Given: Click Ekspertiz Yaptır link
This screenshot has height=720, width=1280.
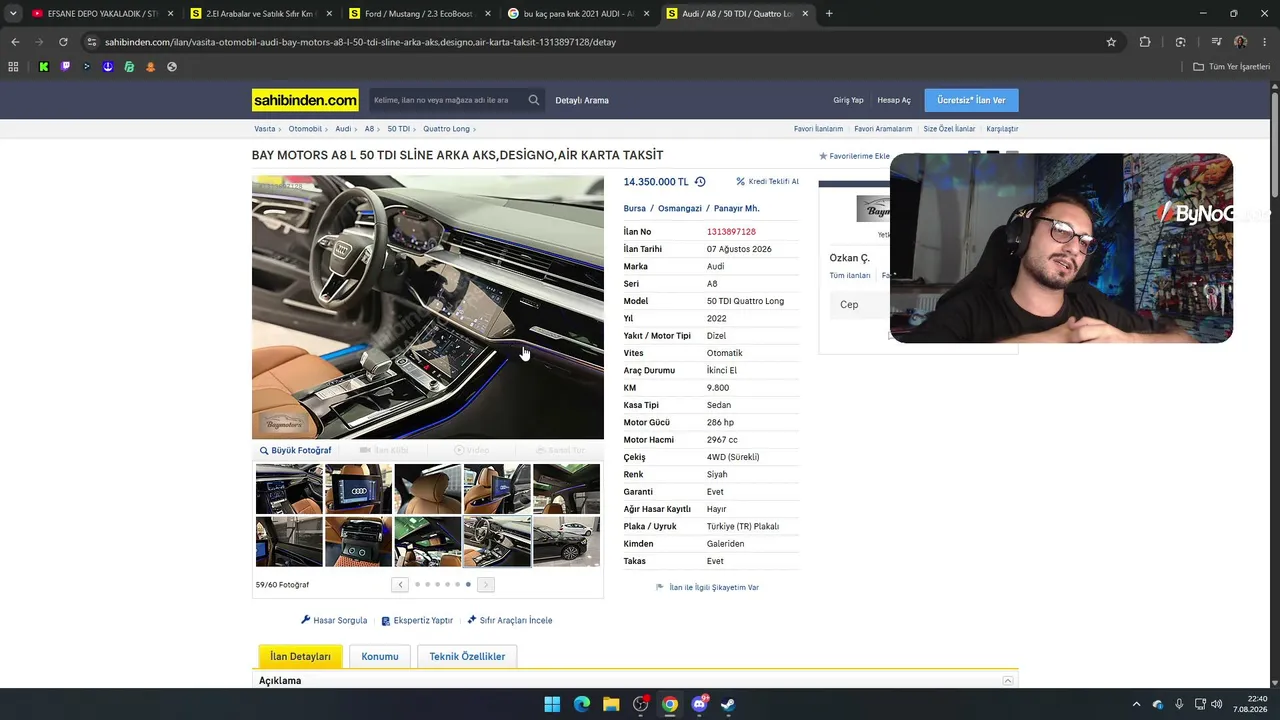Looking at the screenshot, I should pyautogui.click(x=417, y=620).
